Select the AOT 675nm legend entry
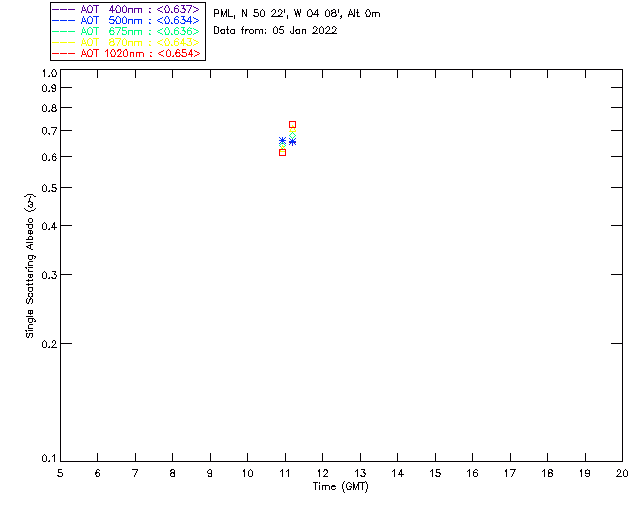 (x=126, y=31)
